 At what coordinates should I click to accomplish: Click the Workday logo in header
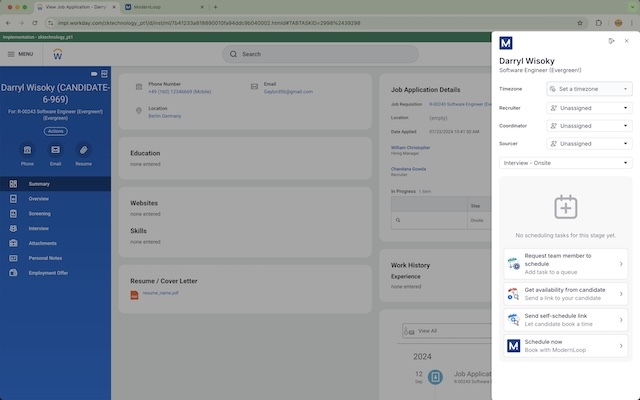tap(58, 54)
